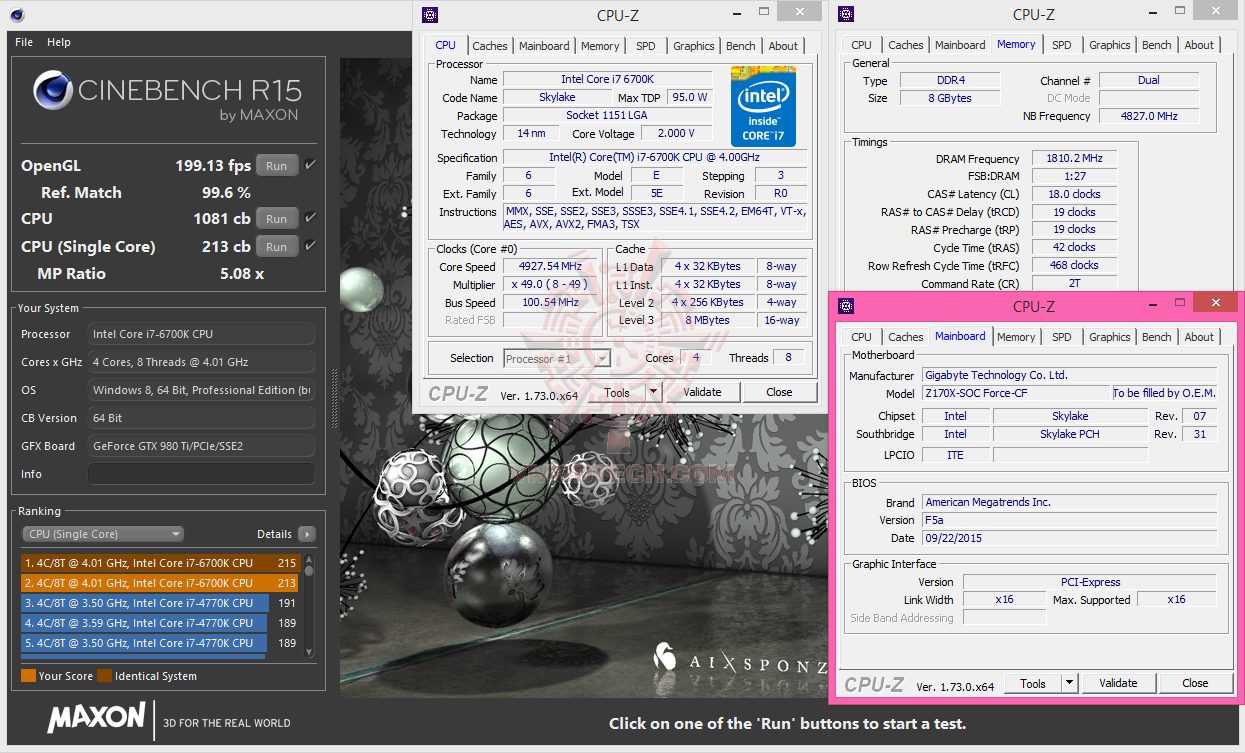Open Memory tab in Mainboard window
This screenshot has width=1245, height=753.
pyautogui.click(x=1016, y=337)
